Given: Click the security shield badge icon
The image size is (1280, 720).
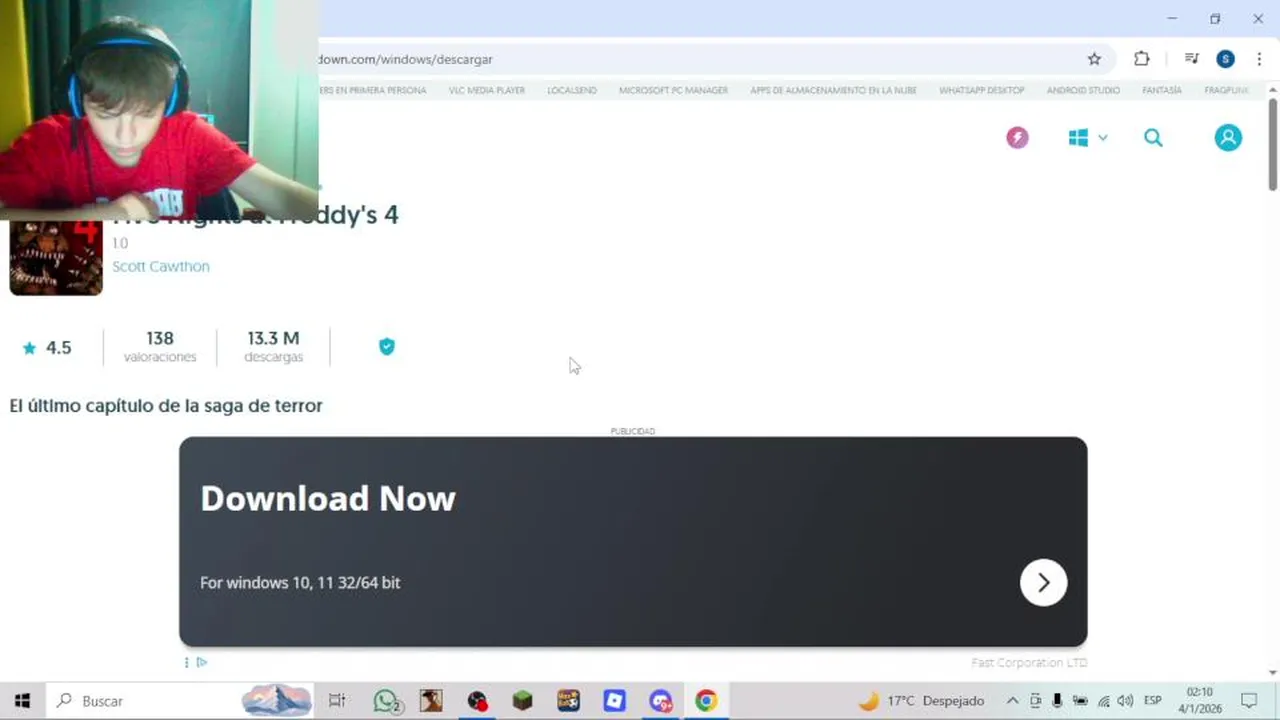Looking at the screenshot, I should [x=387, y=346].
